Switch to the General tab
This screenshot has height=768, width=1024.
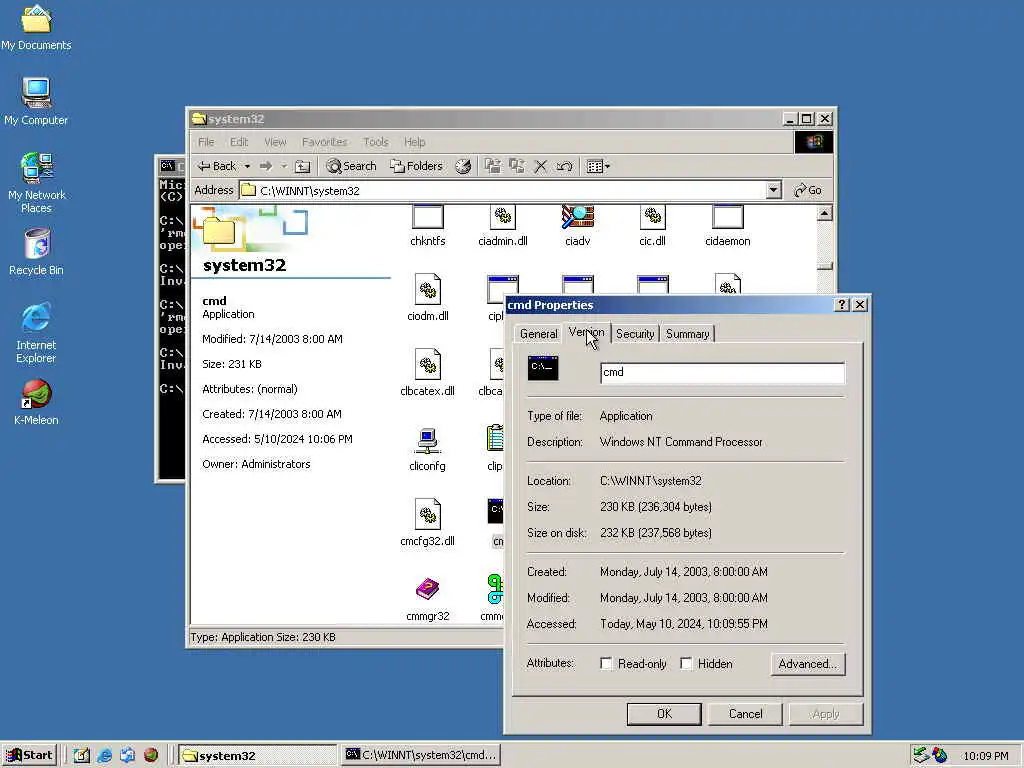tap(538, 334)
